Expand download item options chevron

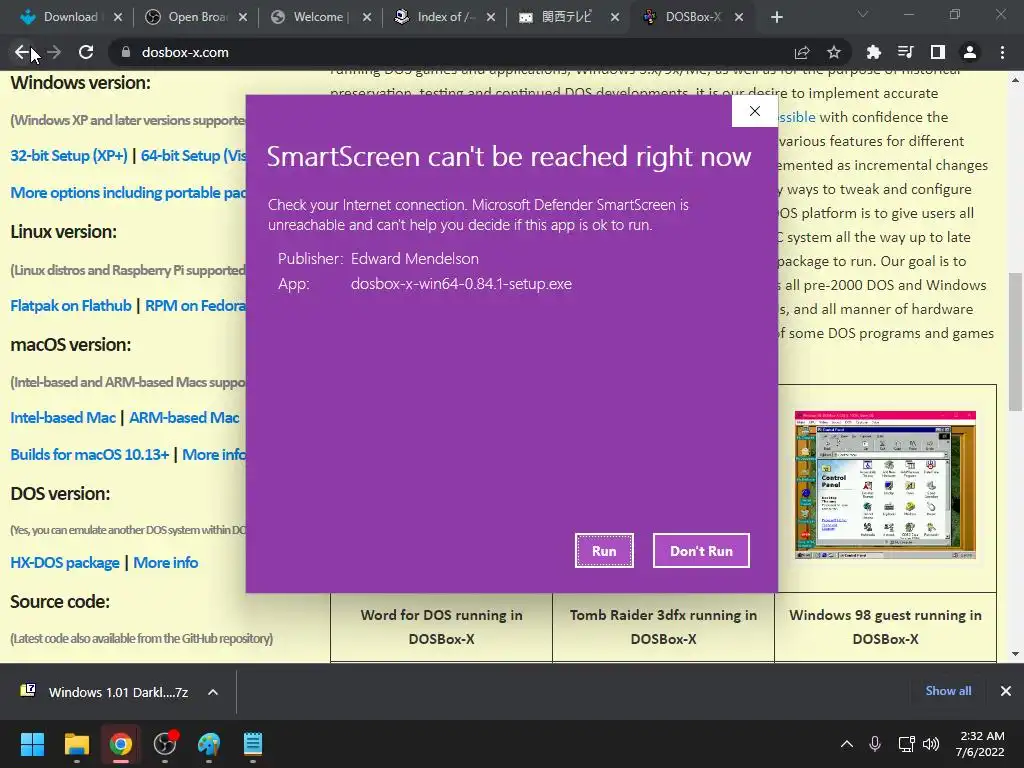click(213, 692)
